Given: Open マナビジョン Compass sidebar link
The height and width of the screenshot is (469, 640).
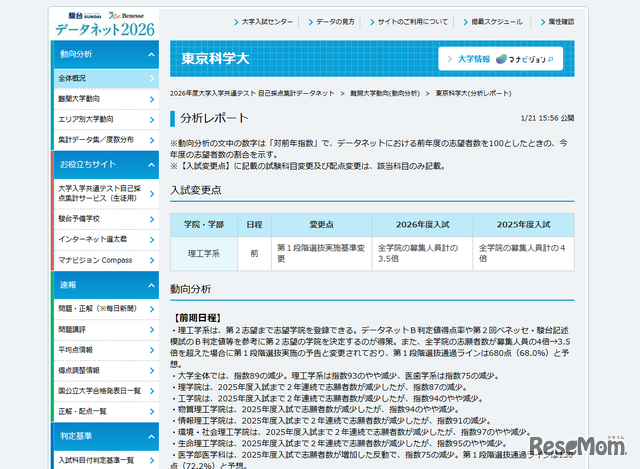Looking at the screenshot, I should point(106,260).
